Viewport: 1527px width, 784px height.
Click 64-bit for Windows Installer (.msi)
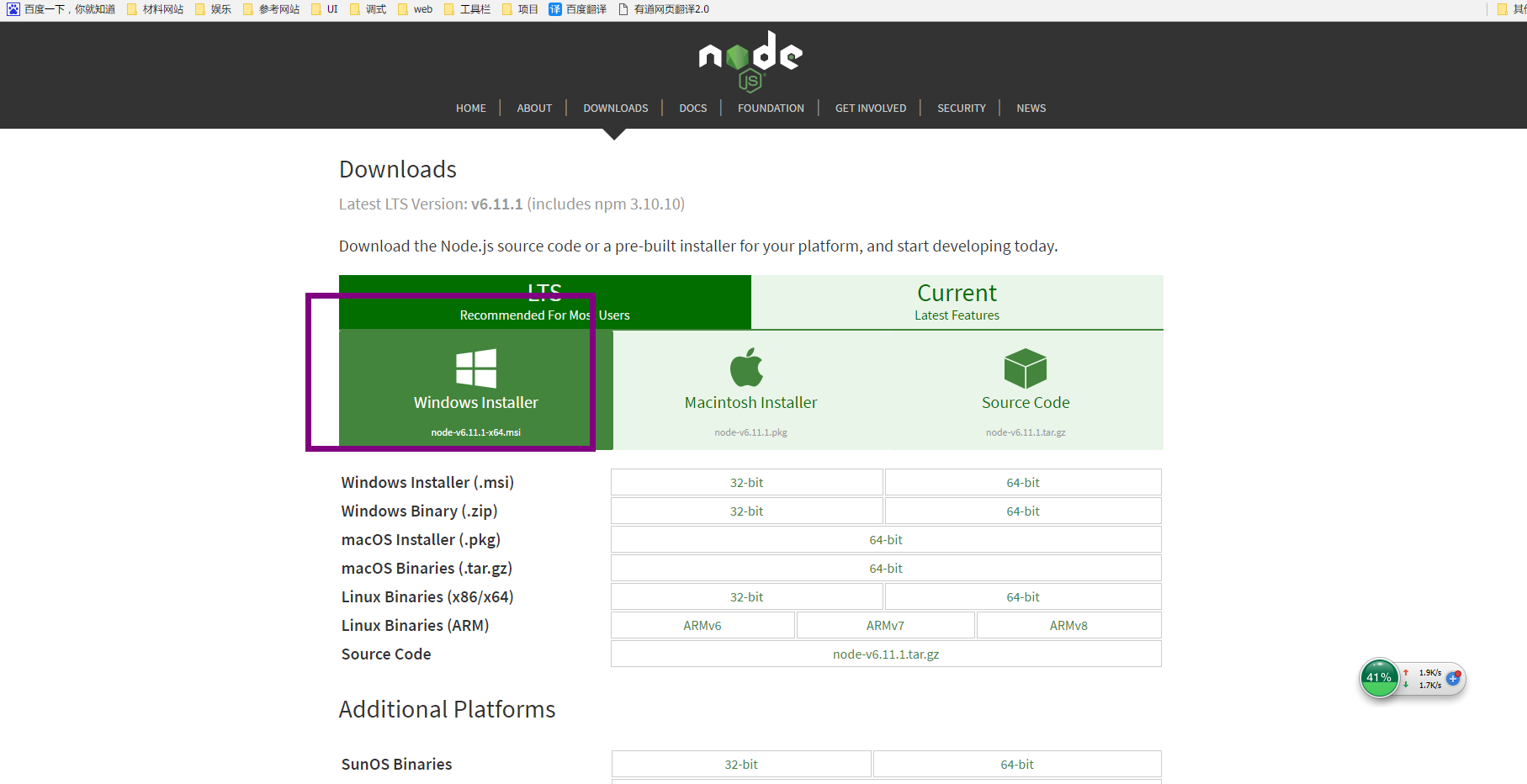pyautogui.click(x=1023, y=482)
